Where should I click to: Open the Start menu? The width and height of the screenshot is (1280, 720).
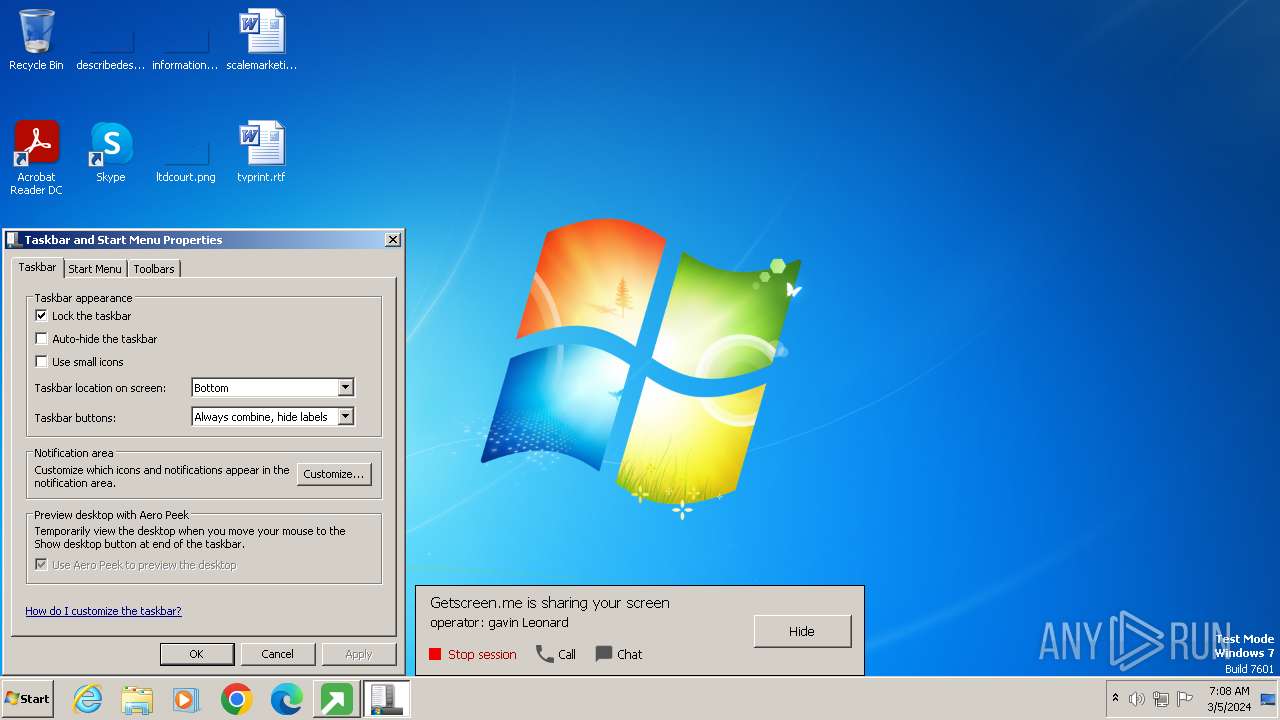click(x=28, y=699)
